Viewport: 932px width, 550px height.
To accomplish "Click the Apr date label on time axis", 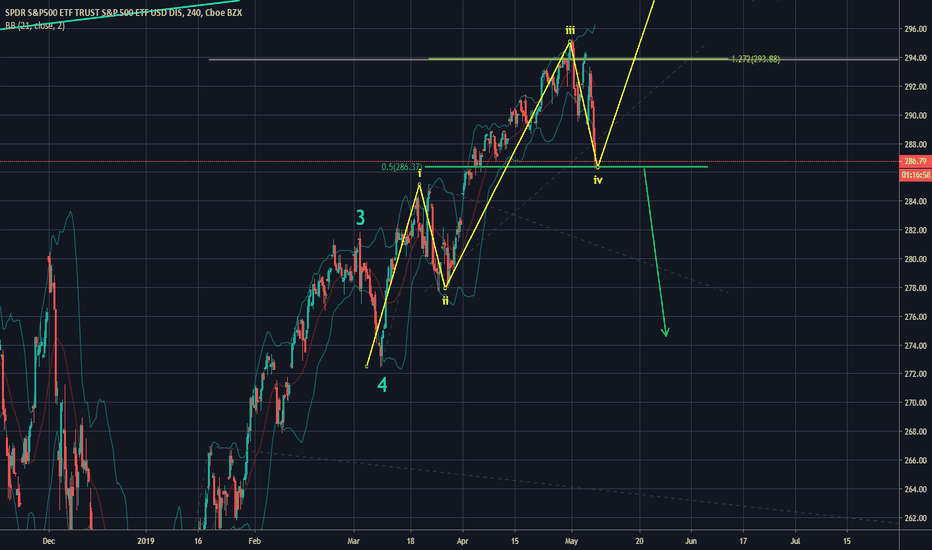I will click(x=462, y=541).
